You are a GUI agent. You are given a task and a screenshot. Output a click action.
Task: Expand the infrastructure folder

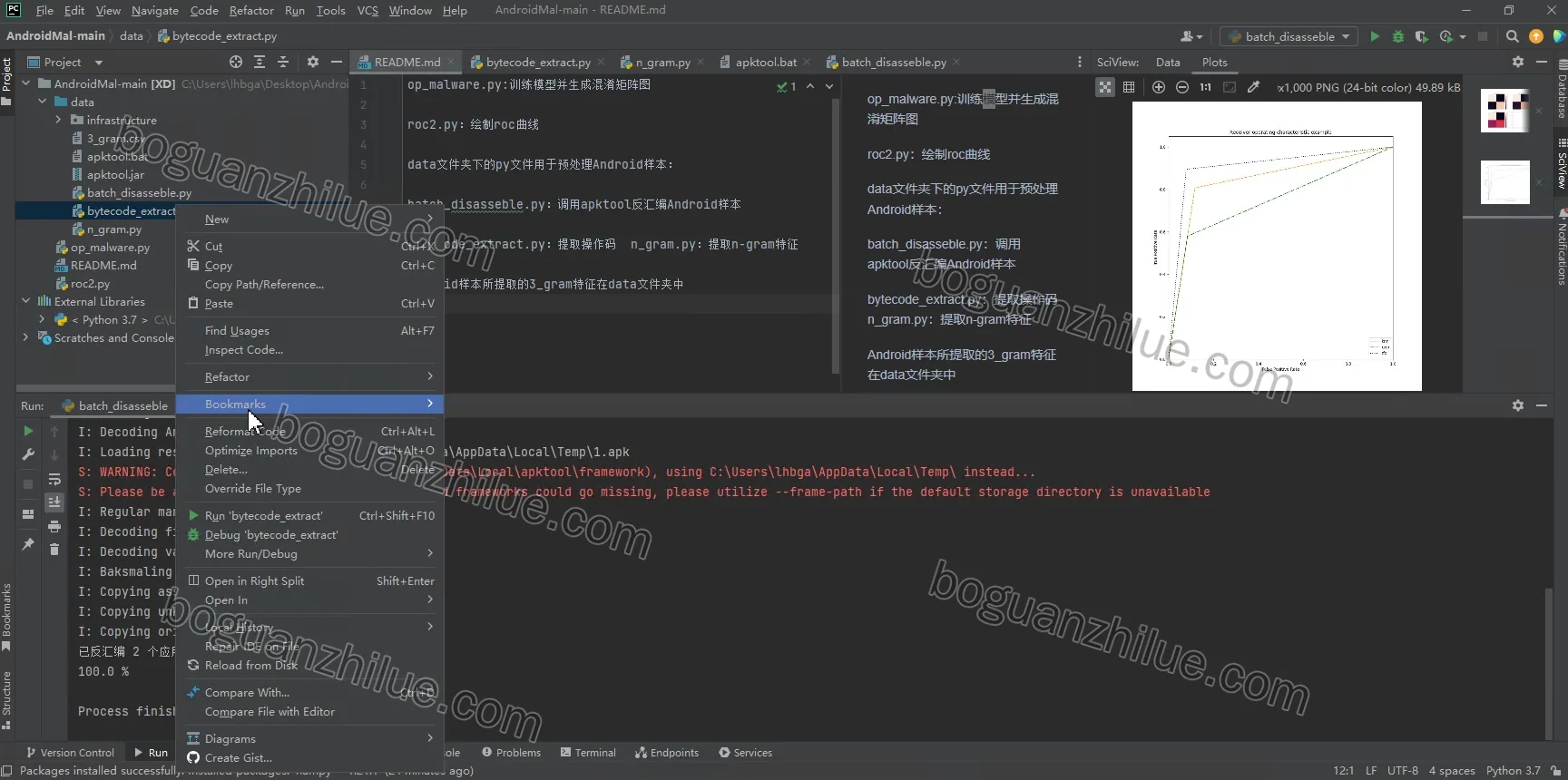59,120
